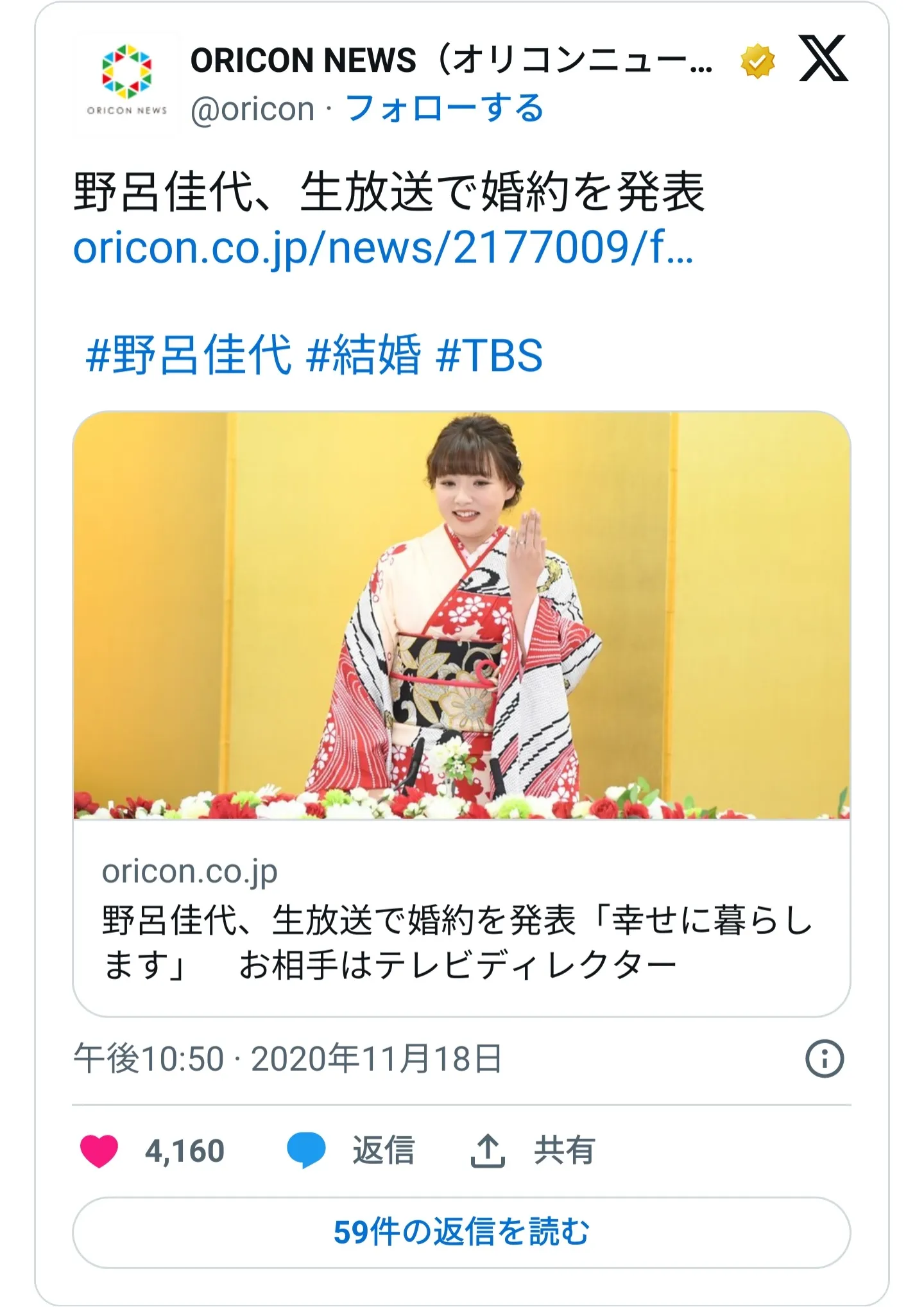Select the #野呂佳代 hashtag
The image size is (924, 1307).
[x=189, y=355]
